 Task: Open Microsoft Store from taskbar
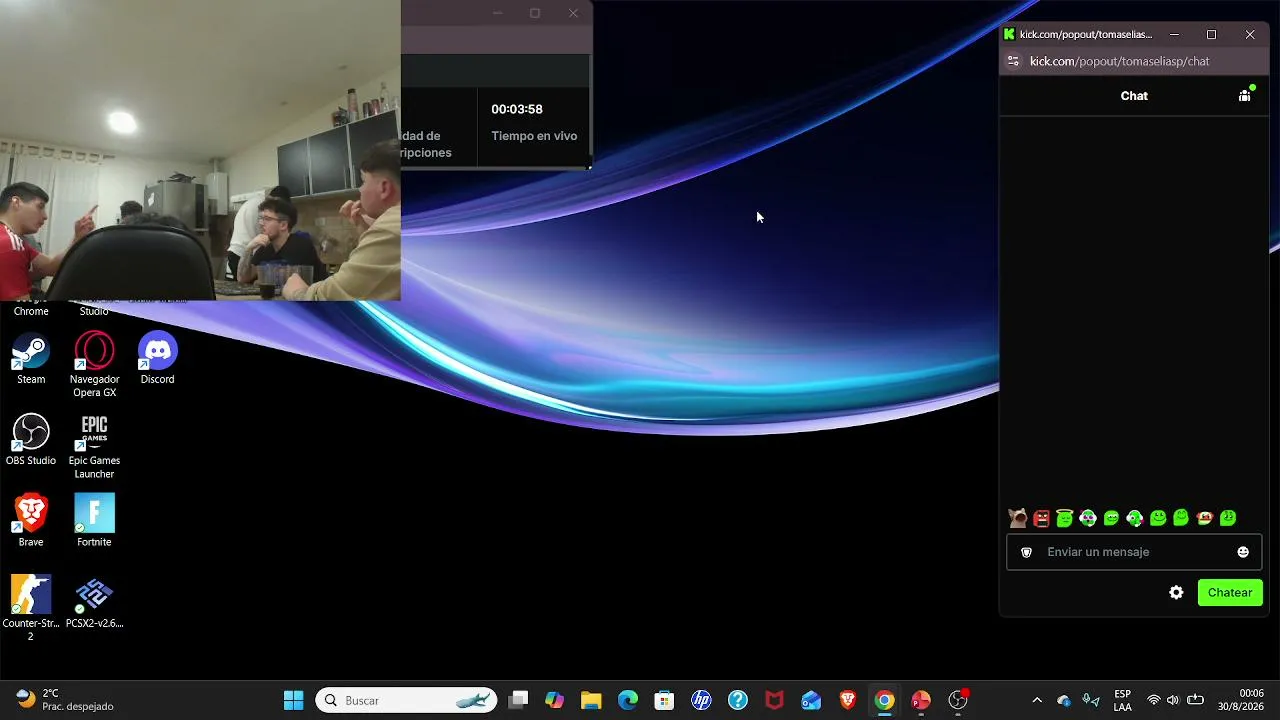[x=664, y=700]
